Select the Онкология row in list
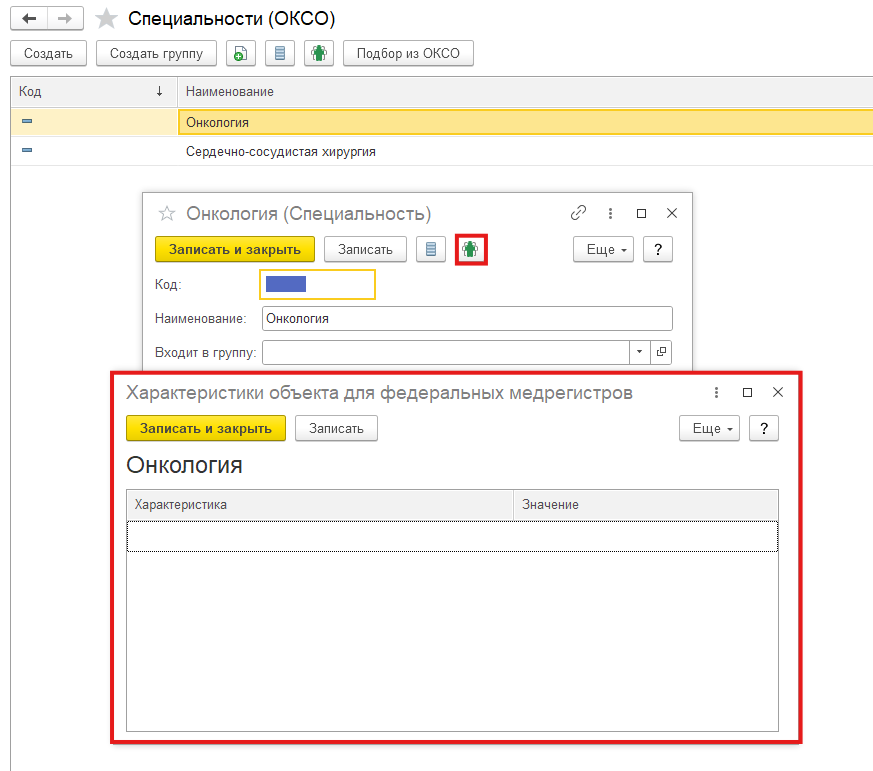This screenshot has width=873, height=771. click(442, 122)
